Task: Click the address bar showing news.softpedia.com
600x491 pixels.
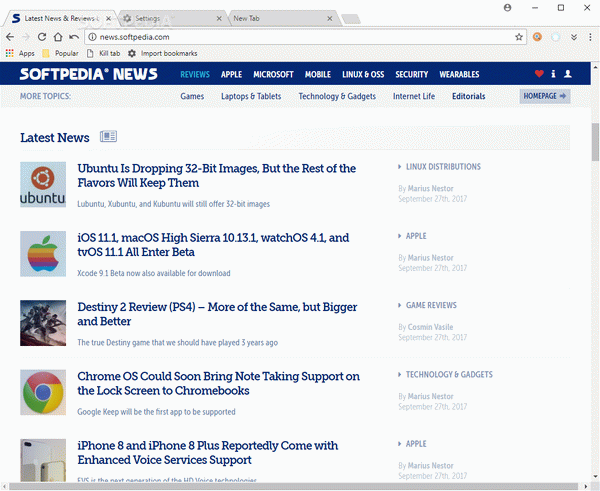Action: 305,37
